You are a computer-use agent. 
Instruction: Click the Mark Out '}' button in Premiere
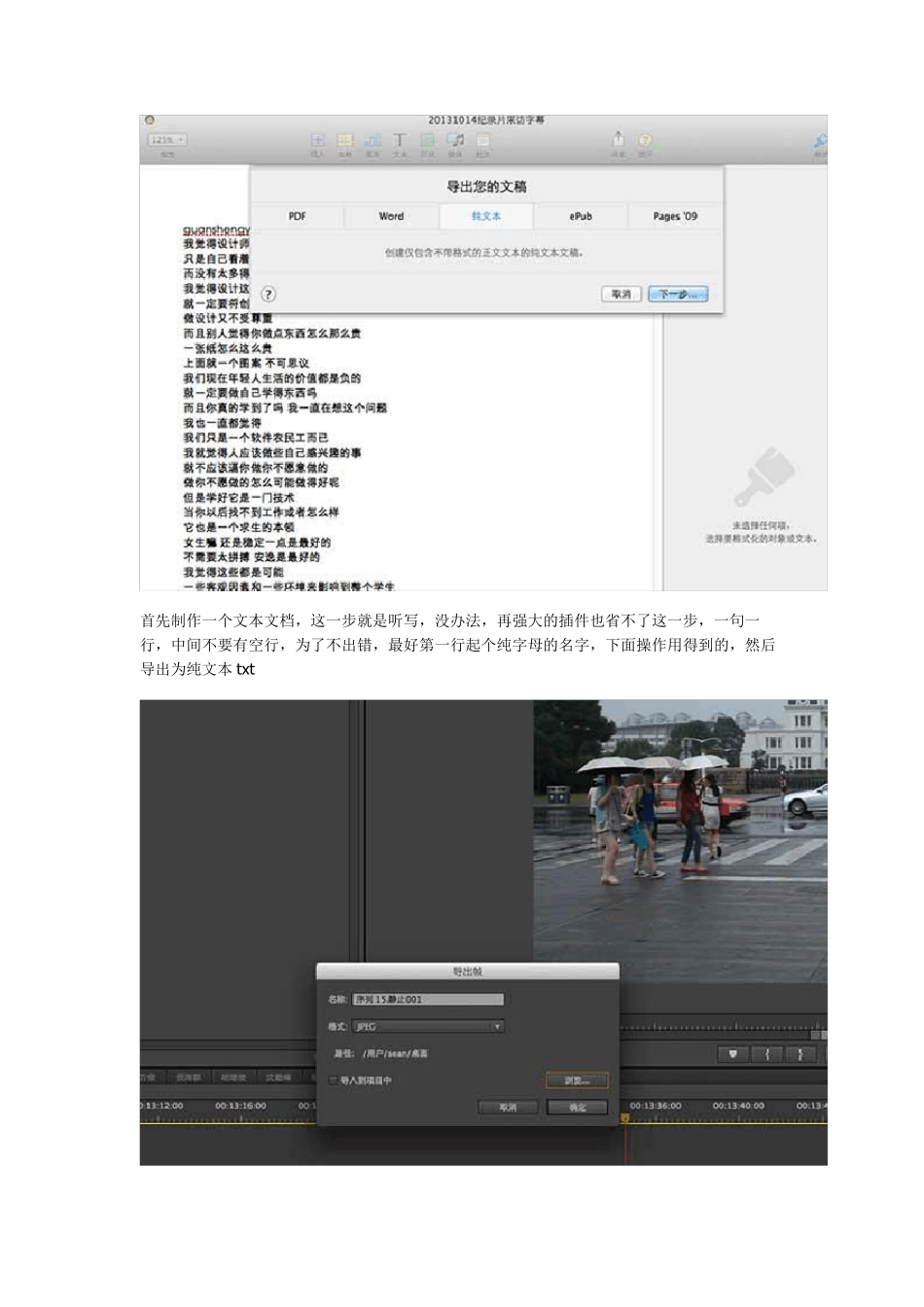[x=801, y=1054]
